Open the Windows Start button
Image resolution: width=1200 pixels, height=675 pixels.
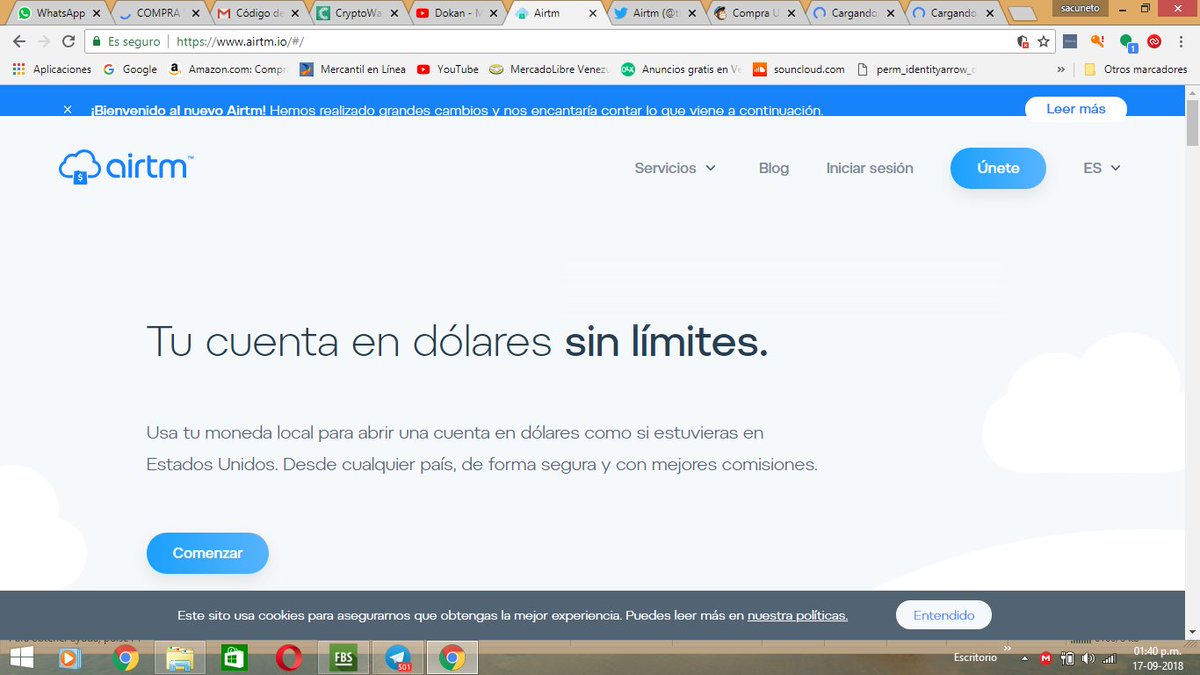pyautogui.click(x=21, y=658)
